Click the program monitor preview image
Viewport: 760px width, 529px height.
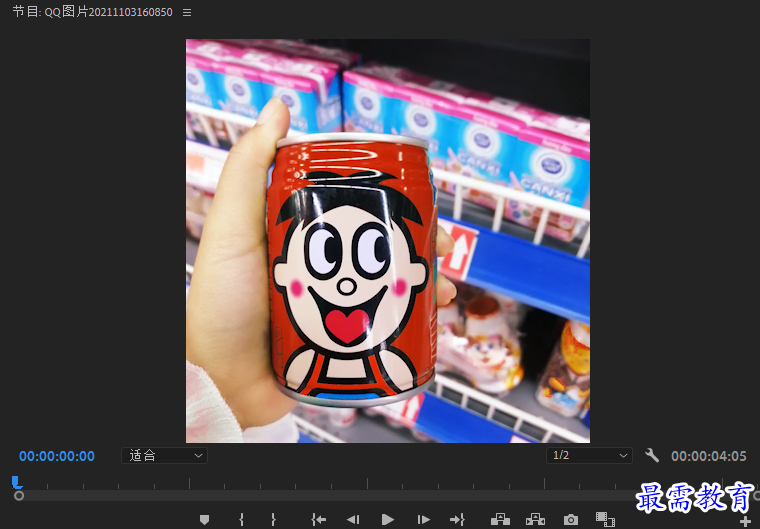[x=388, y=241]
